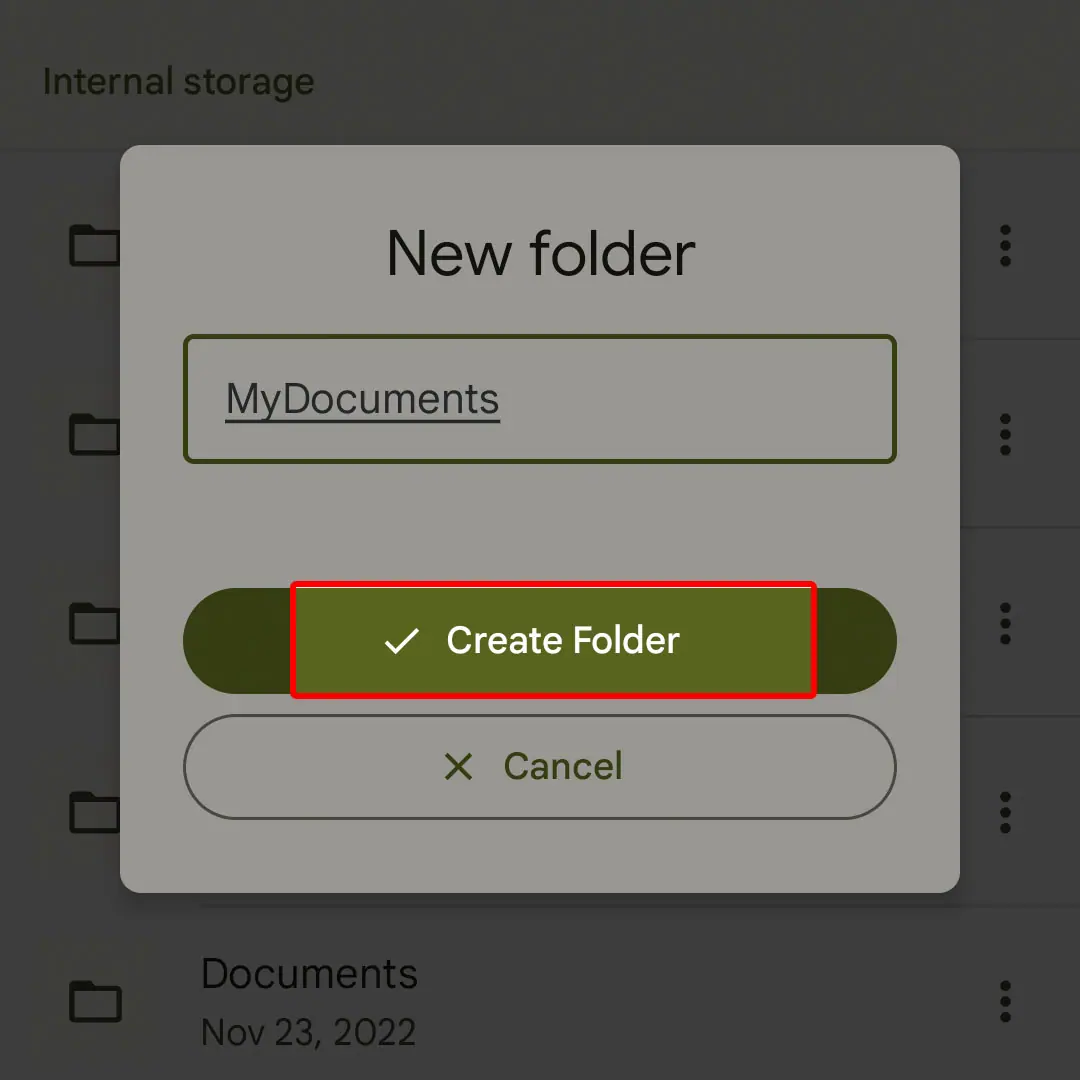Click the X icon beside Cancel

click(x=458, y=766)
